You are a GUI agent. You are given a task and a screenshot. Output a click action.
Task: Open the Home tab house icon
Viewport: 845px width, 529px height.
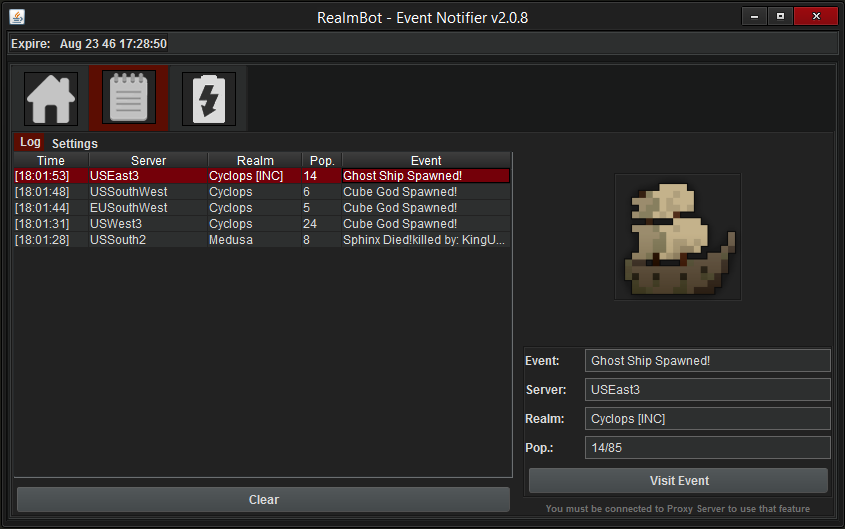[x=51, y=99]
